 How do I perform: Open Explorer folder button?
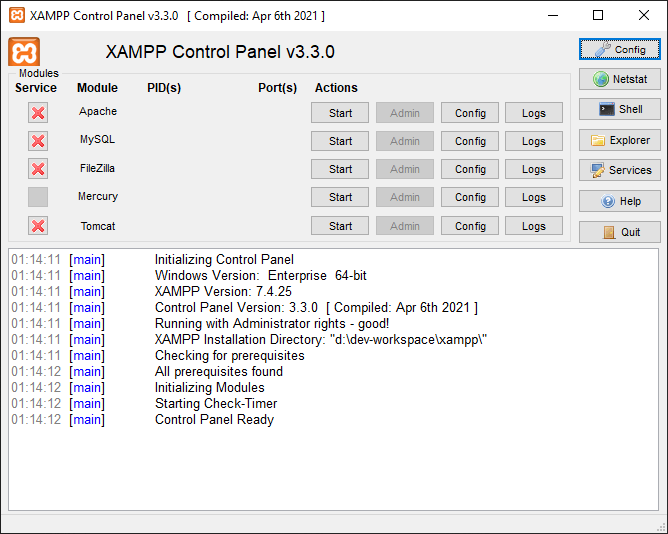coord(619,140)
